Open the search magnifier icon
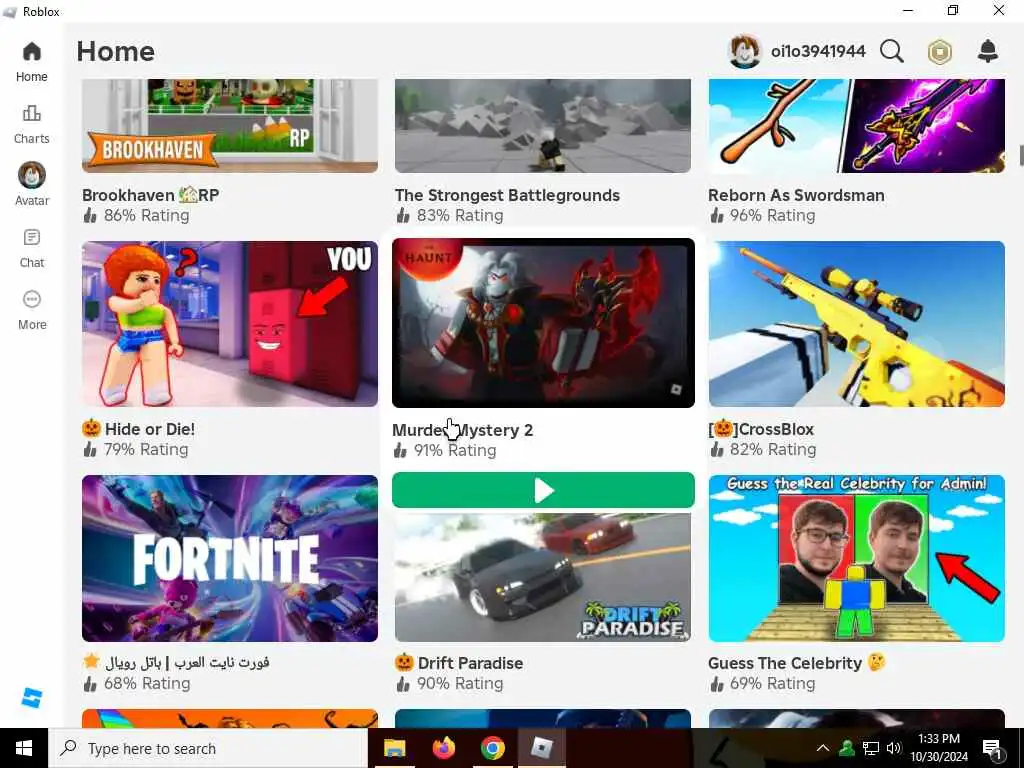The height and width of the screenshot is (768, 1024). pos(891,51)
